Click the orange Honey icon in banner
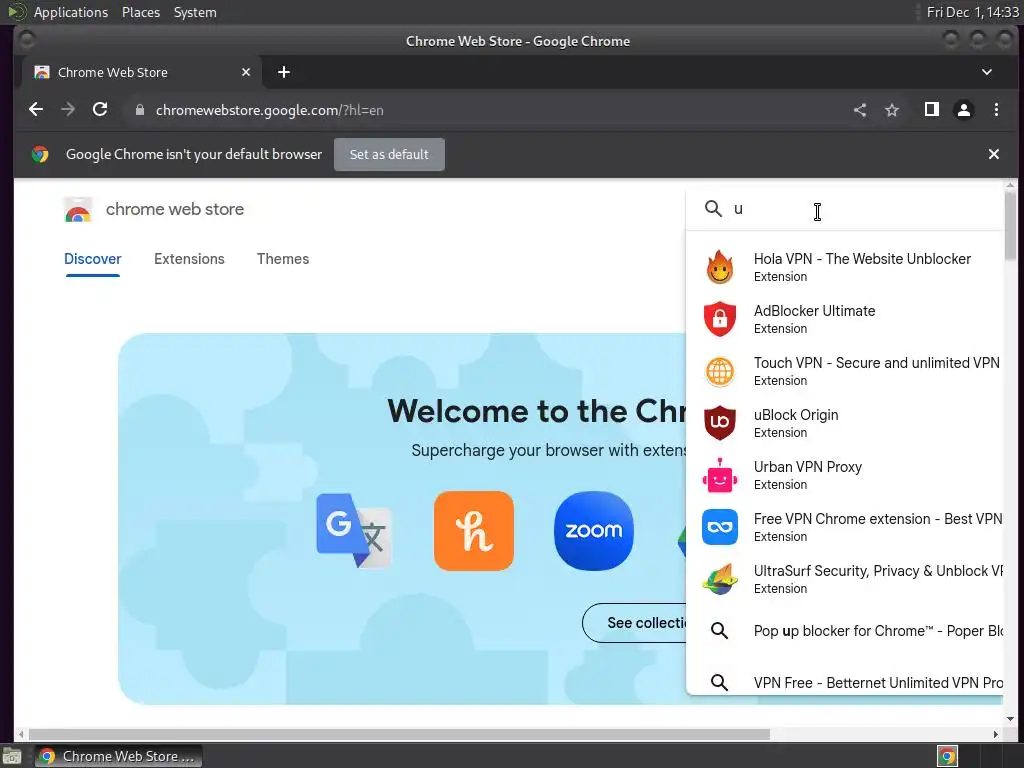Viewport: 1024px width, 768px height. pyautogui.click(x=473, y=530)
